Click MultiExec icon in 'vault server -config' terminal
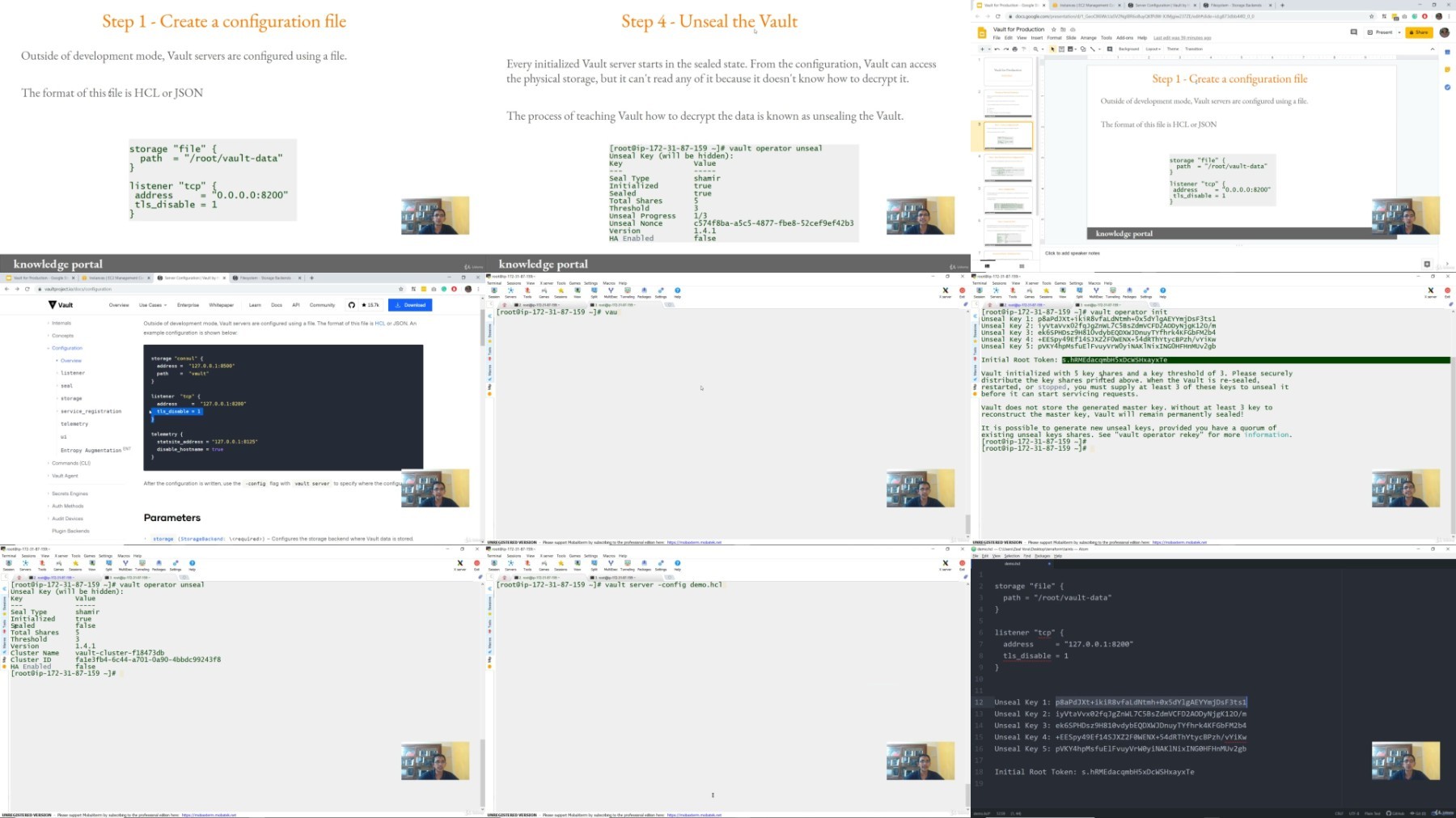 [x=611, y=564]
